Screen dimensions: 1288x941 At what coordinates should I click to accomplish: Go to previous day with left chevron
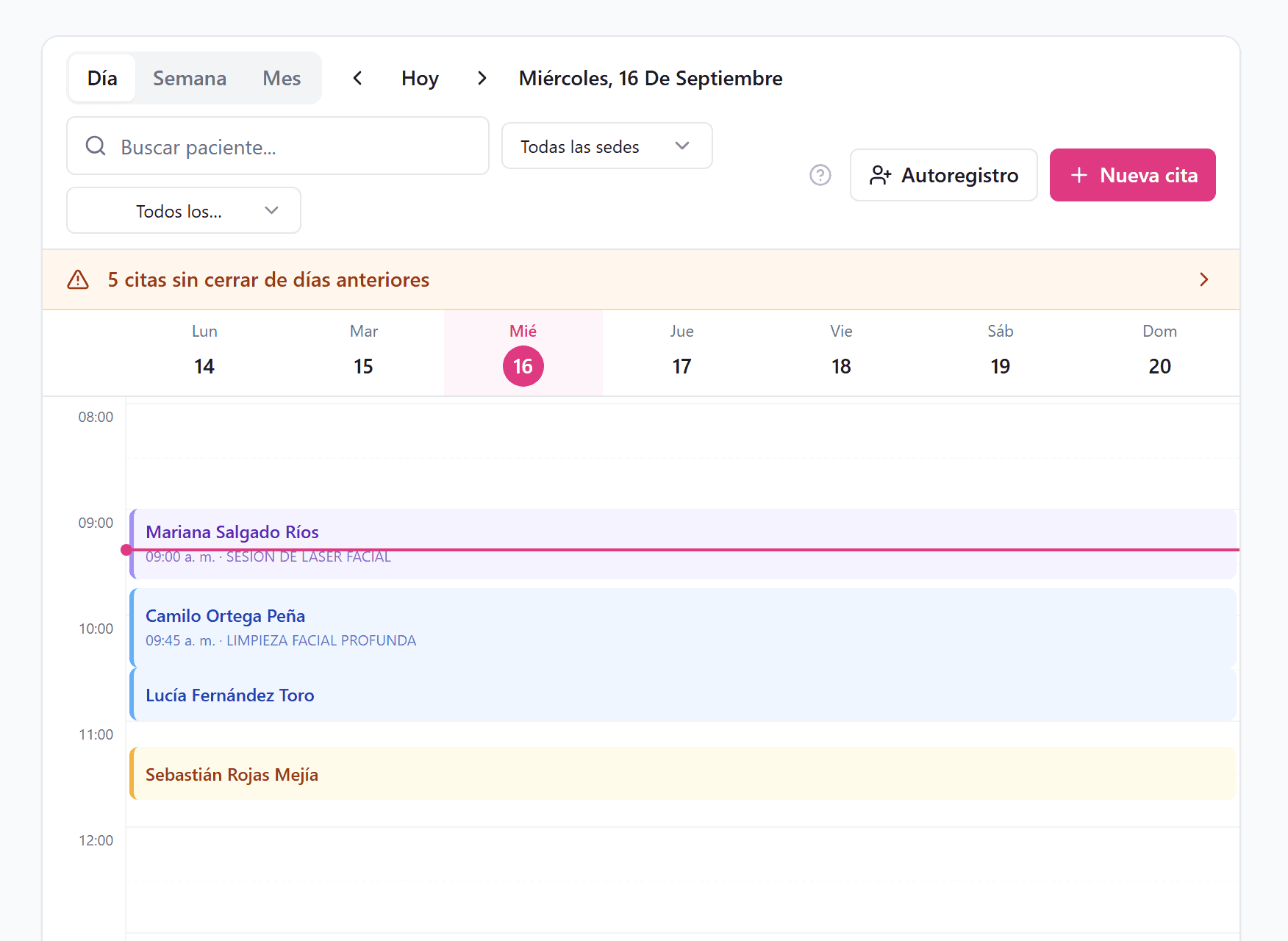click(x=357, y=78)
